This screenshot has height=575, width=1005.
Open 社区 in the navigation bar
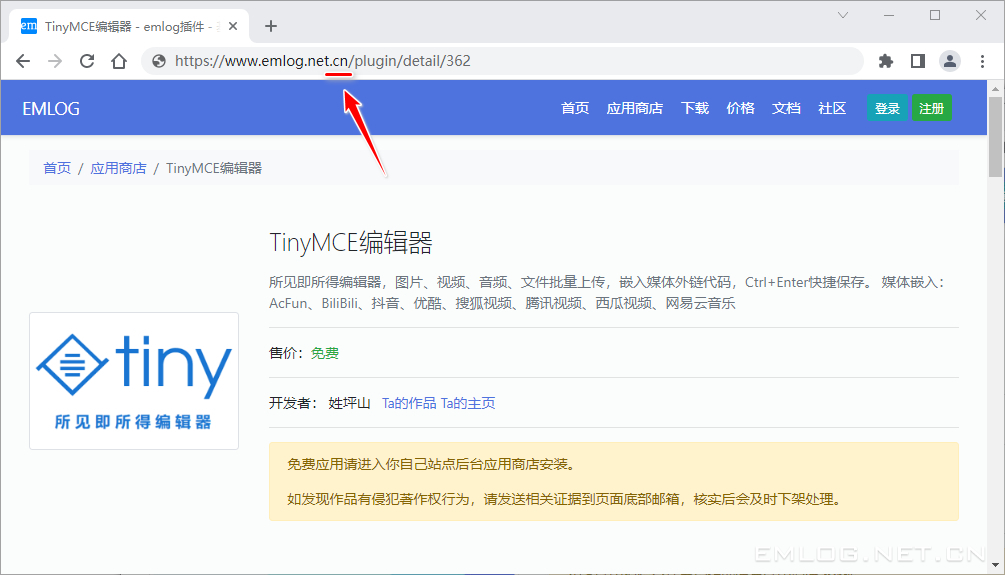click(x=832, y=108)
